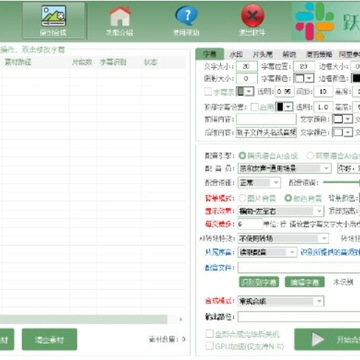Screen dimensions: 360x360
Task: Choose the 颜色背景 radio option
Action: 288,198
